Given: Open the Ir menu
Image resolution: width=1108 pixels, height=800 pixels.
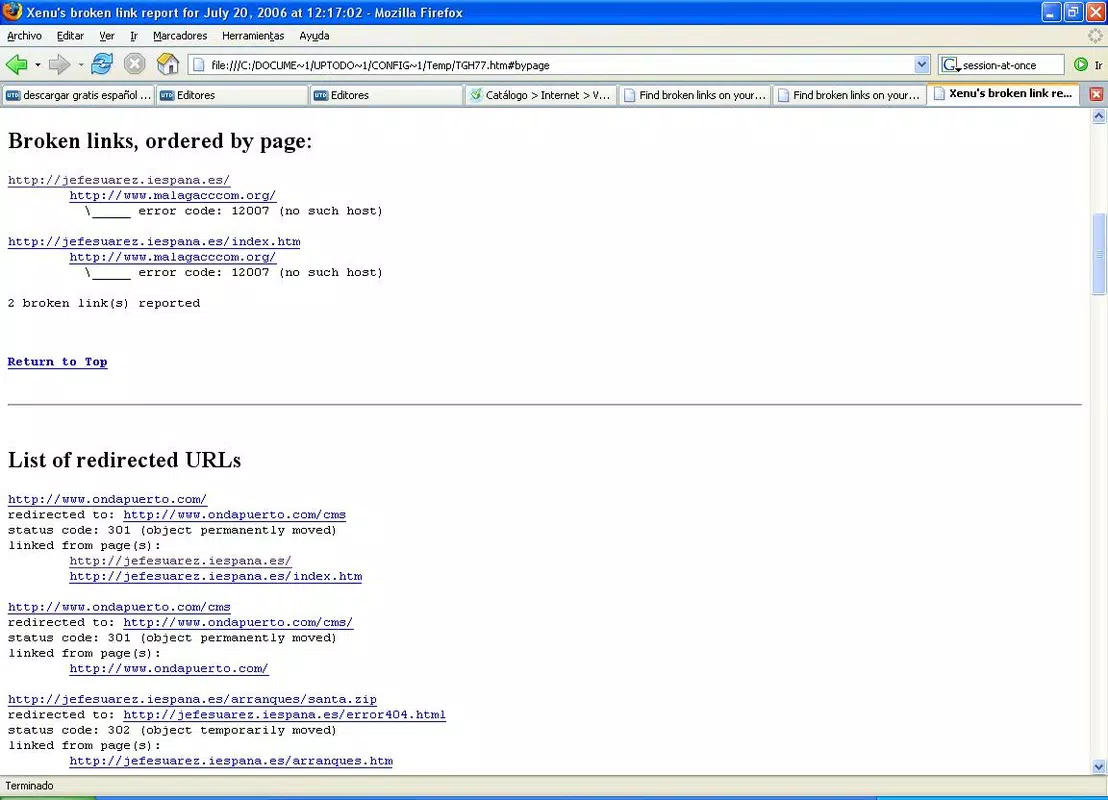Looking at the screenshot, I should tap(134, 36).
